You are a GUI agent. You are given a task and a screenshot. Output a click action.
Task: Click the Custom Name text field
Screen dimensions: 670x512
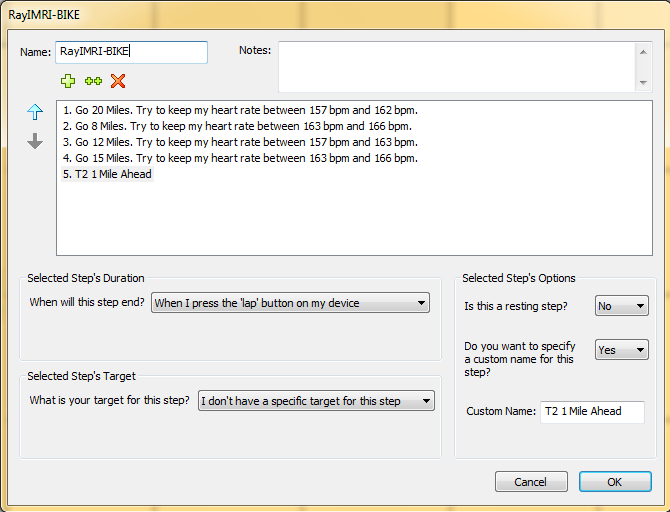(592, 412)
